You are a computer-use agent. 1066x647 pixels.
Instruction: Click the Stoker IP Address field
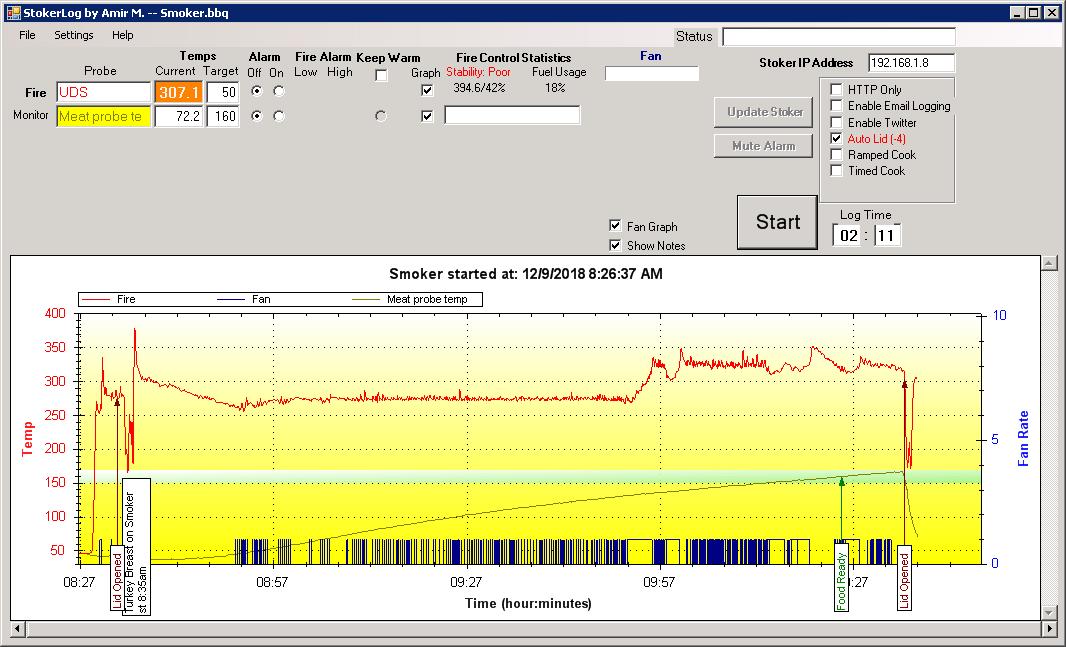[911, 63]
